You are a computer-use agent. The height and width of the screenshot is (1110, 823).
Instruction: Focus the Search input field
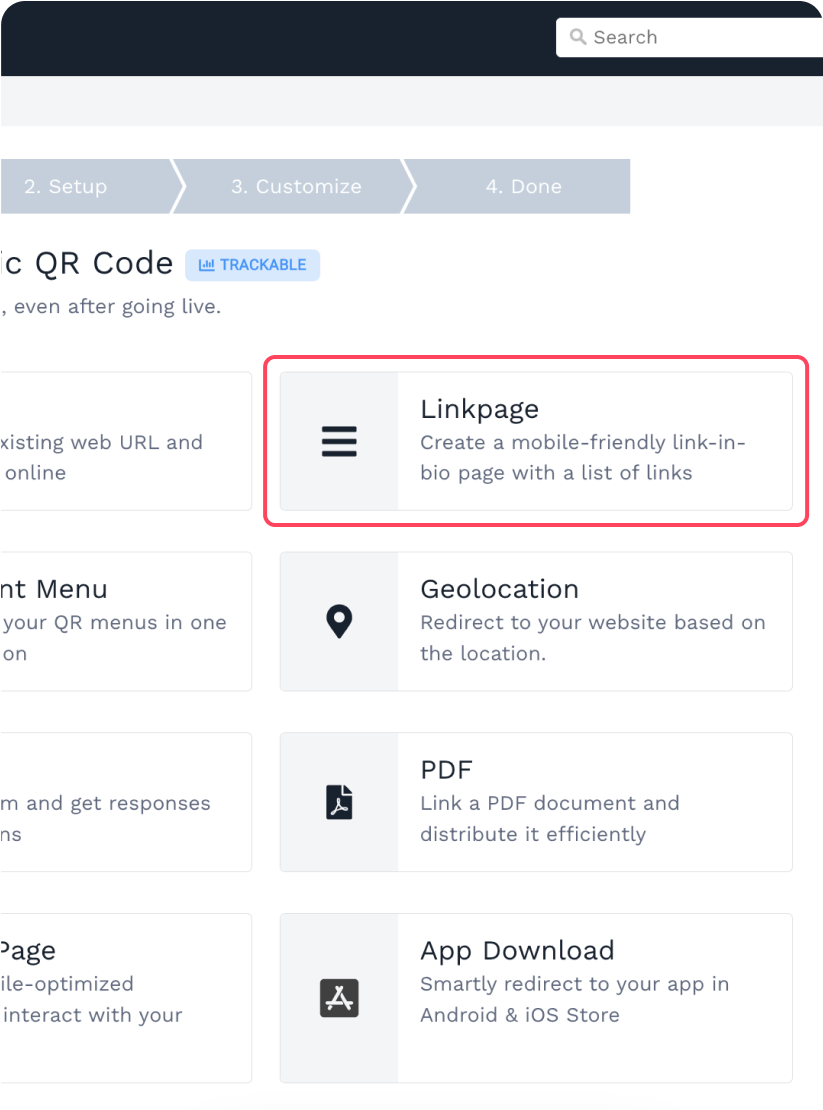tap(689, 38)
